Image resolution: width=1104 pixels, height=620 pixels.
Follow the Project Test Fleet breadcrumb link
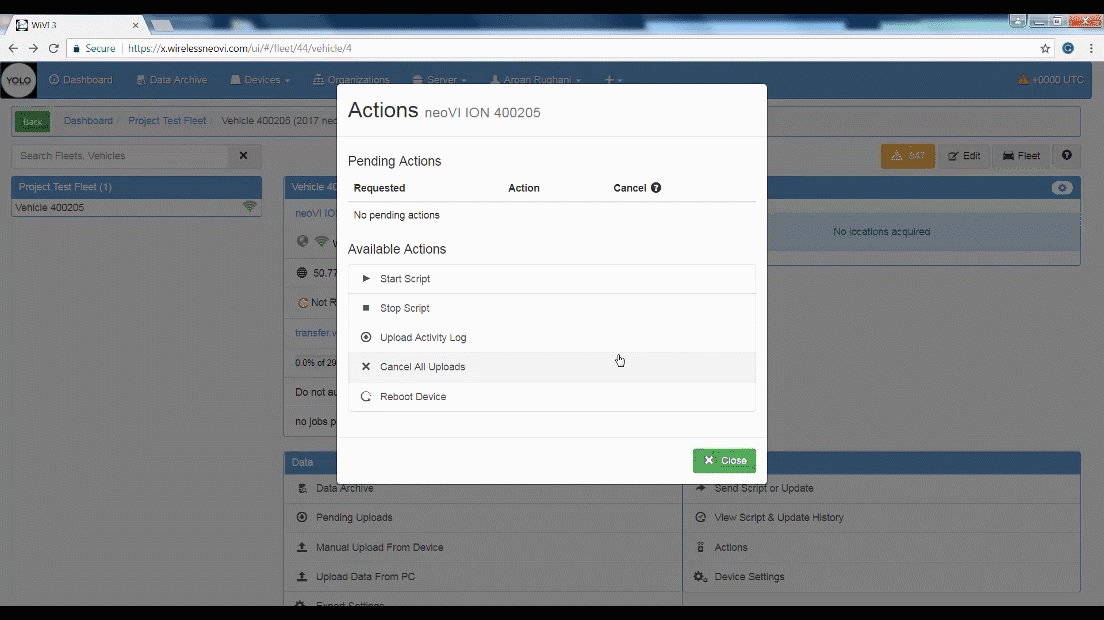[x=167, y=121]
